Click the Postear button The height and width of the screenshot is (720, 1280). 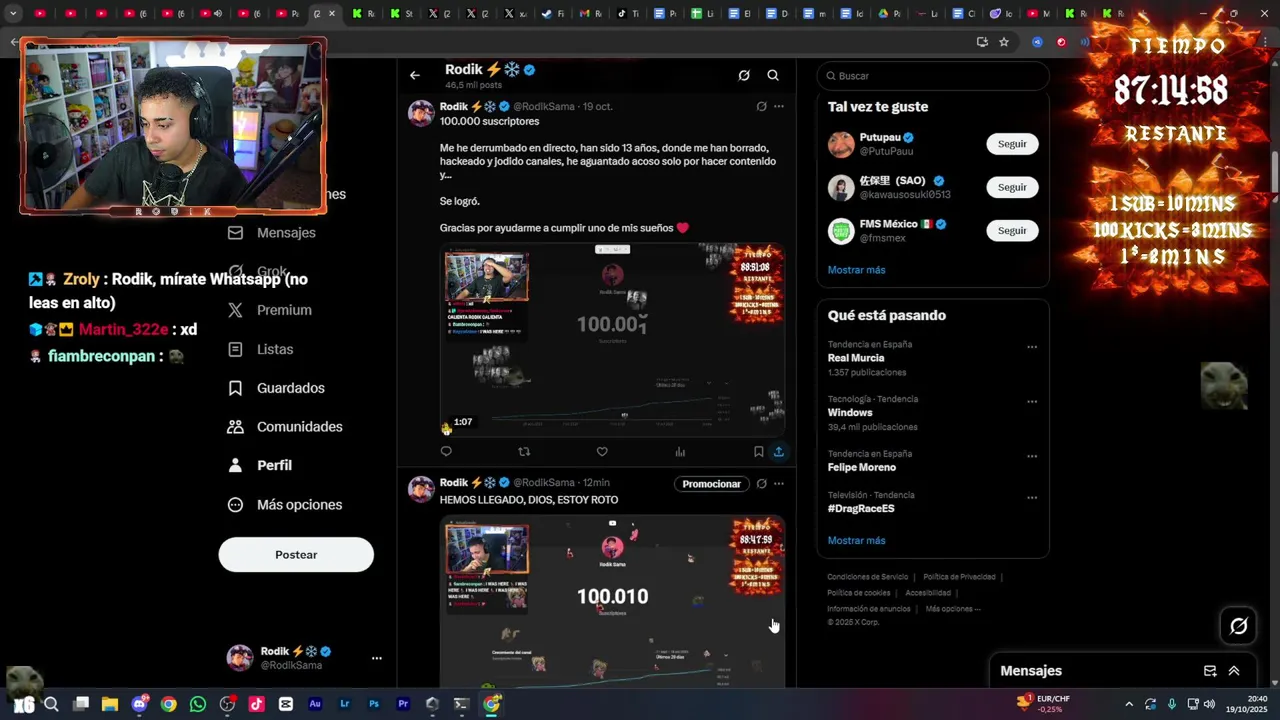tap(296, 555)
